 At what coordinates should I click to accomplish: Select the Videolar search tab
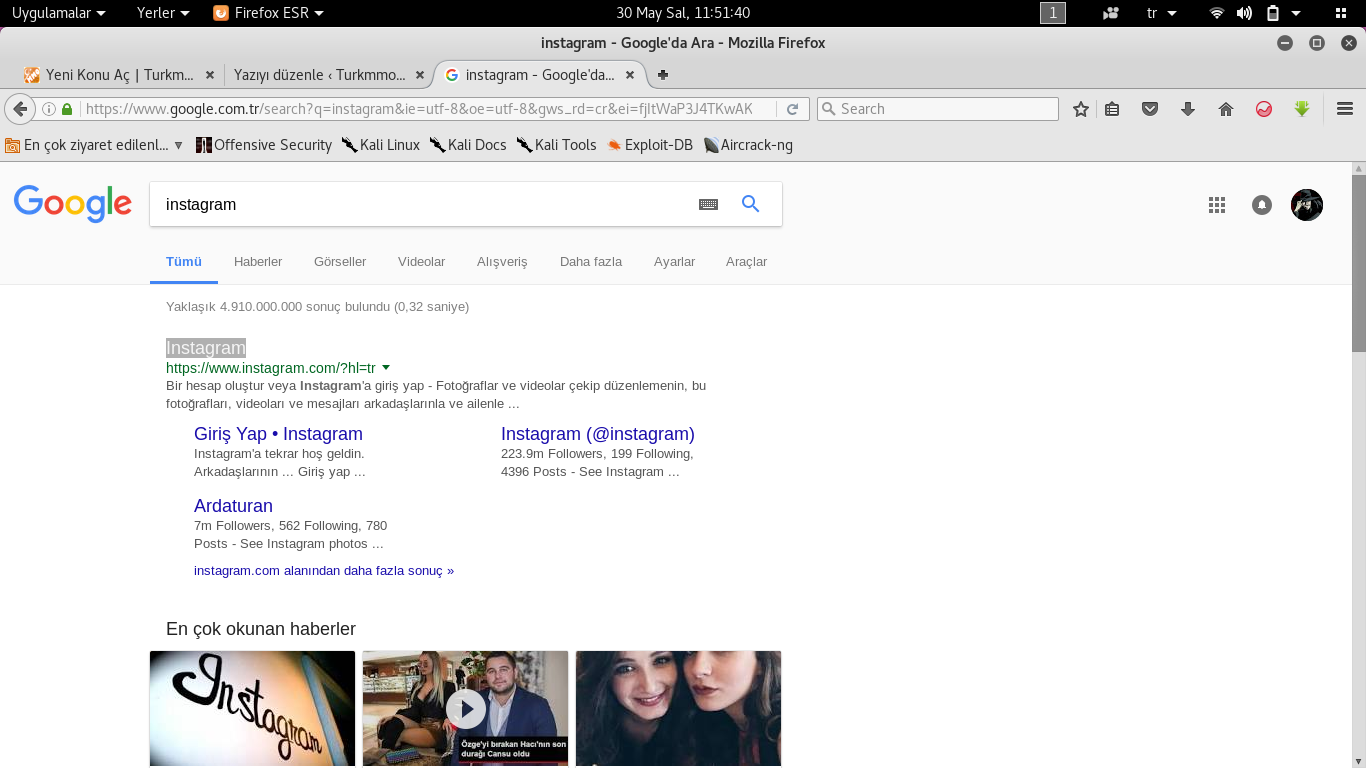click(x=421, y=262)
